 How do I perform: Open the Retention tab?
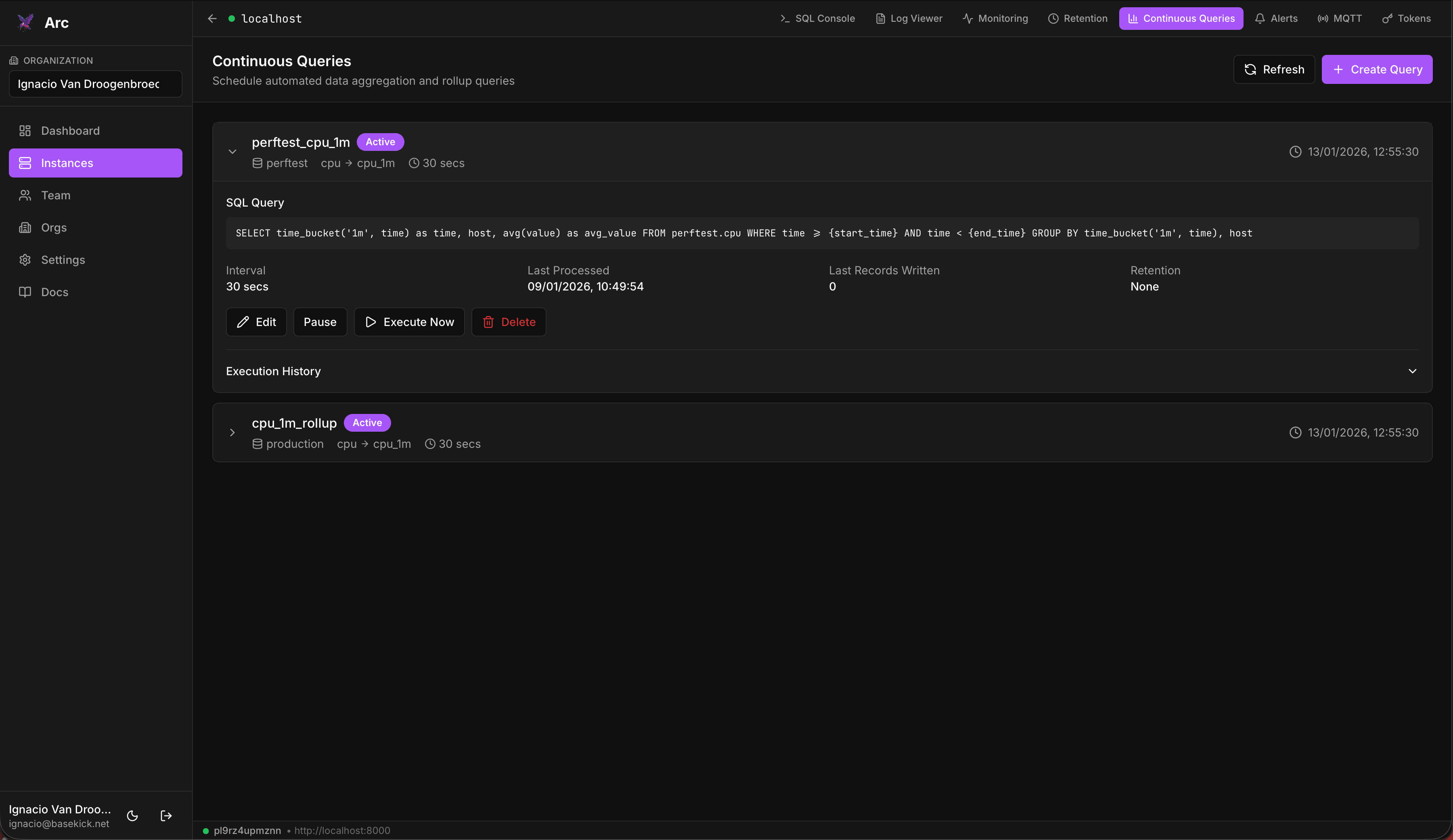point(1078,19)
